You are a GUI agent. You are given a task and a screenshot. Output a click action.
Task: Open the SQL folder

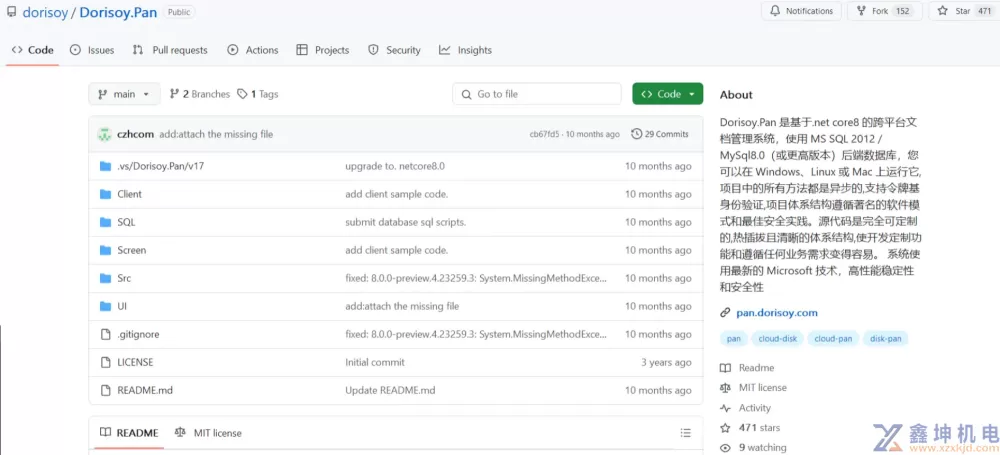point(126,222)
